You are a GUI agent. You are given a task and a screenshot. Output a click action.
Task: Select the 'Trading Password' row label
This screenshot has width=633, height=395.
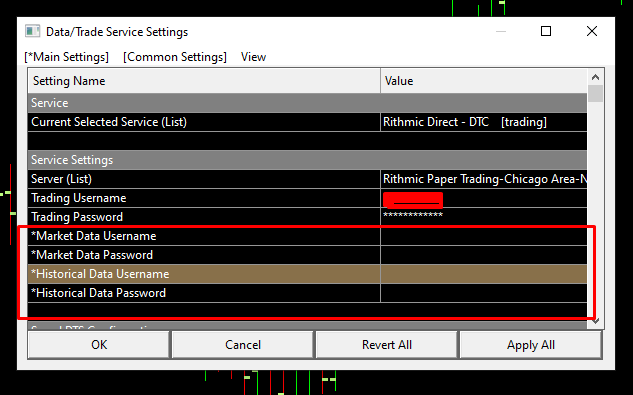[x=77, y=217]
